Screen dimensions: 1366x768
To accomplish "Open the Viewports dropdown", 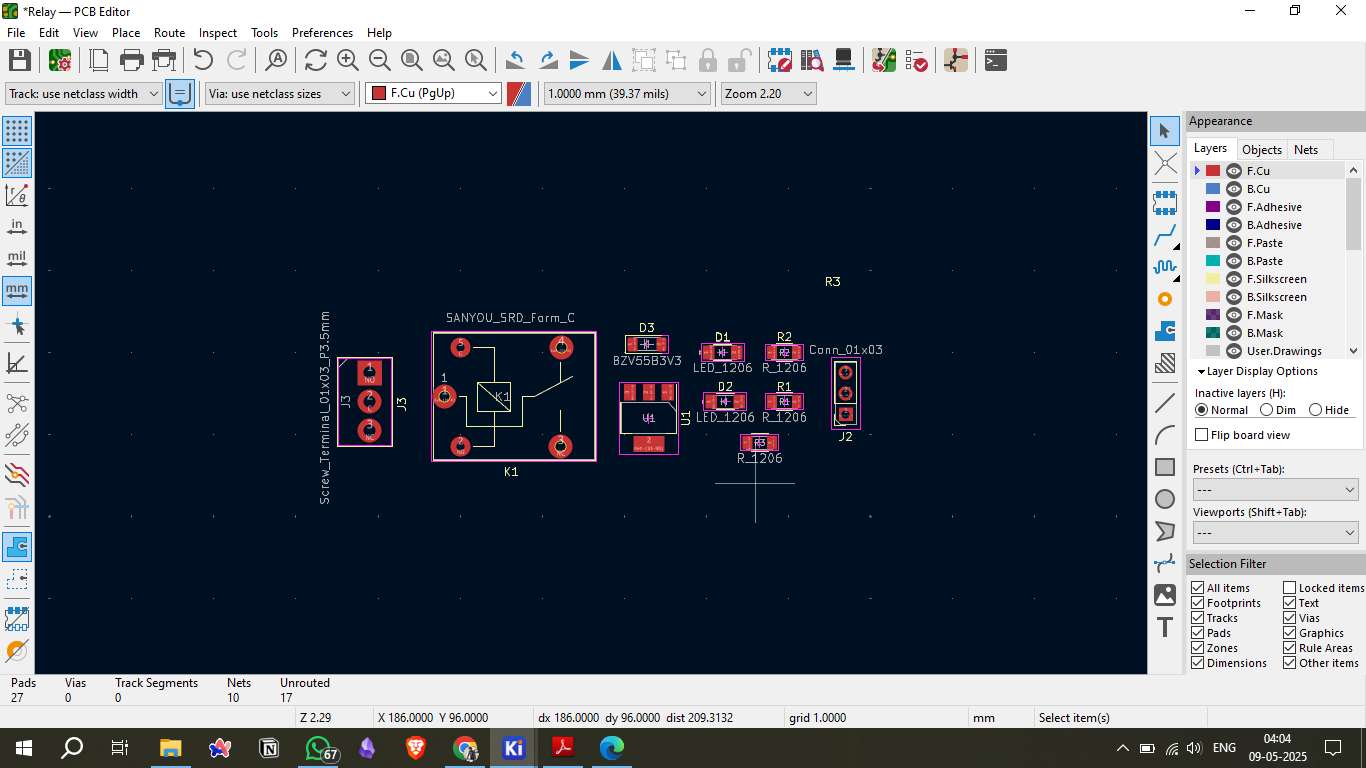I will point(1275,533).
